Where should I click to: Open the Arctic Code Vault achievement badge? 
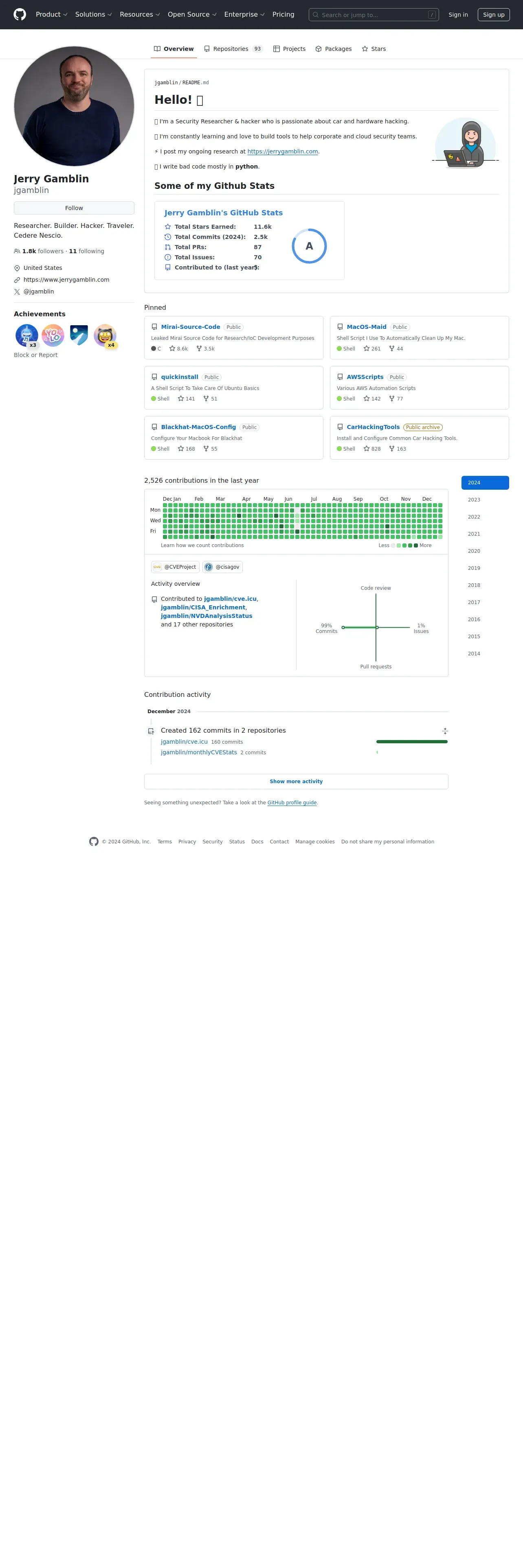coord(79,335)
